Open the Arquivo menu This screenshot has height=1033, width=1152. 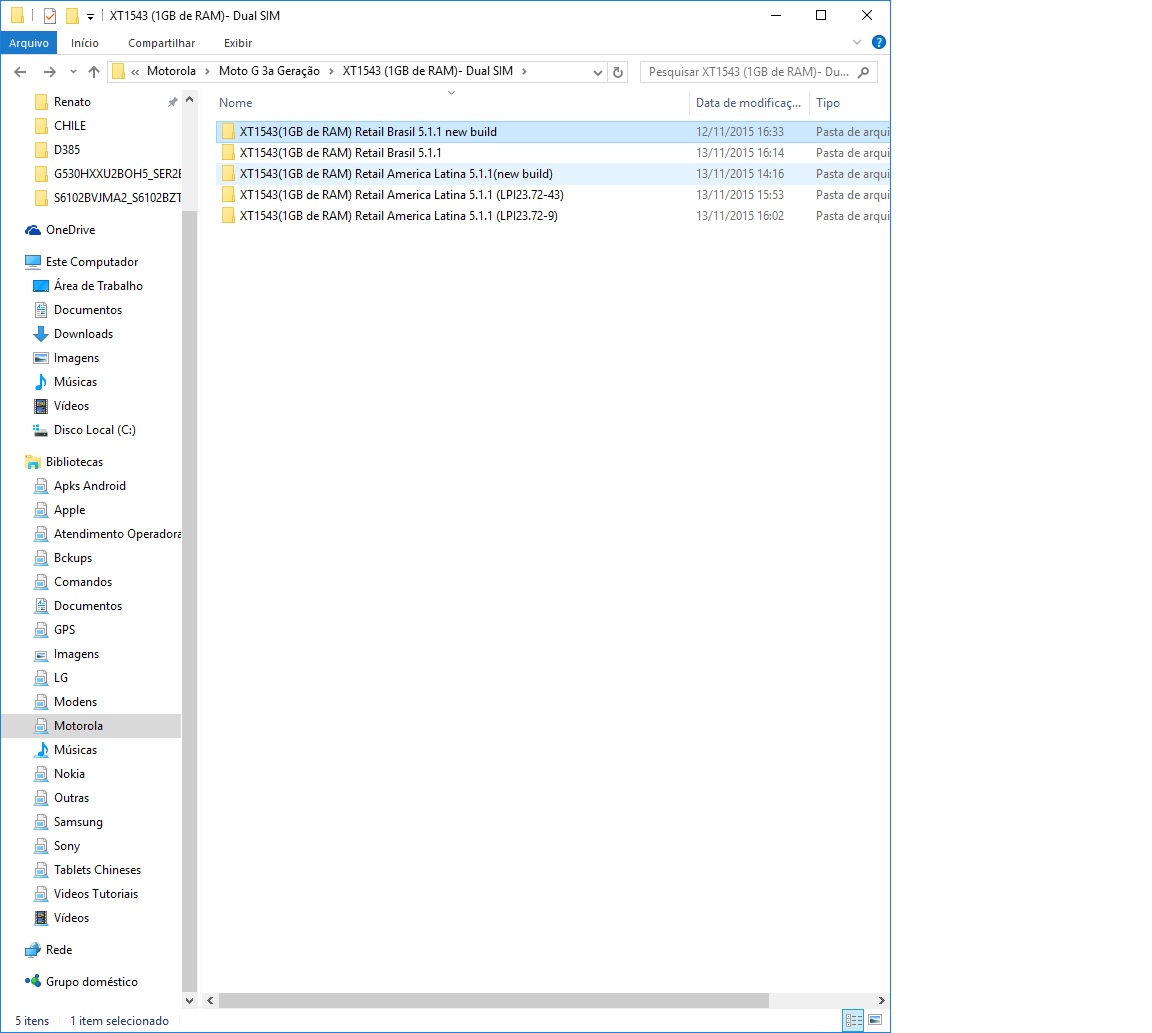click(29, 43)
